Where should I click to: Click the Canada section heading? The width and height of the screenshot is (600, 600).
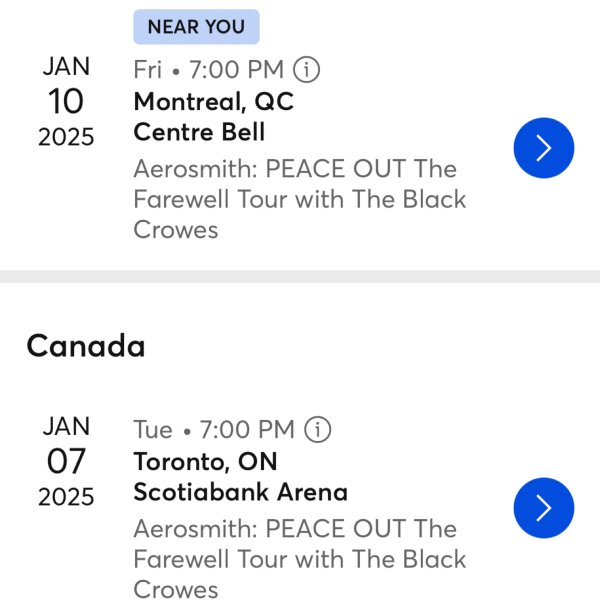pyautogui.click(x=86, y=346)
